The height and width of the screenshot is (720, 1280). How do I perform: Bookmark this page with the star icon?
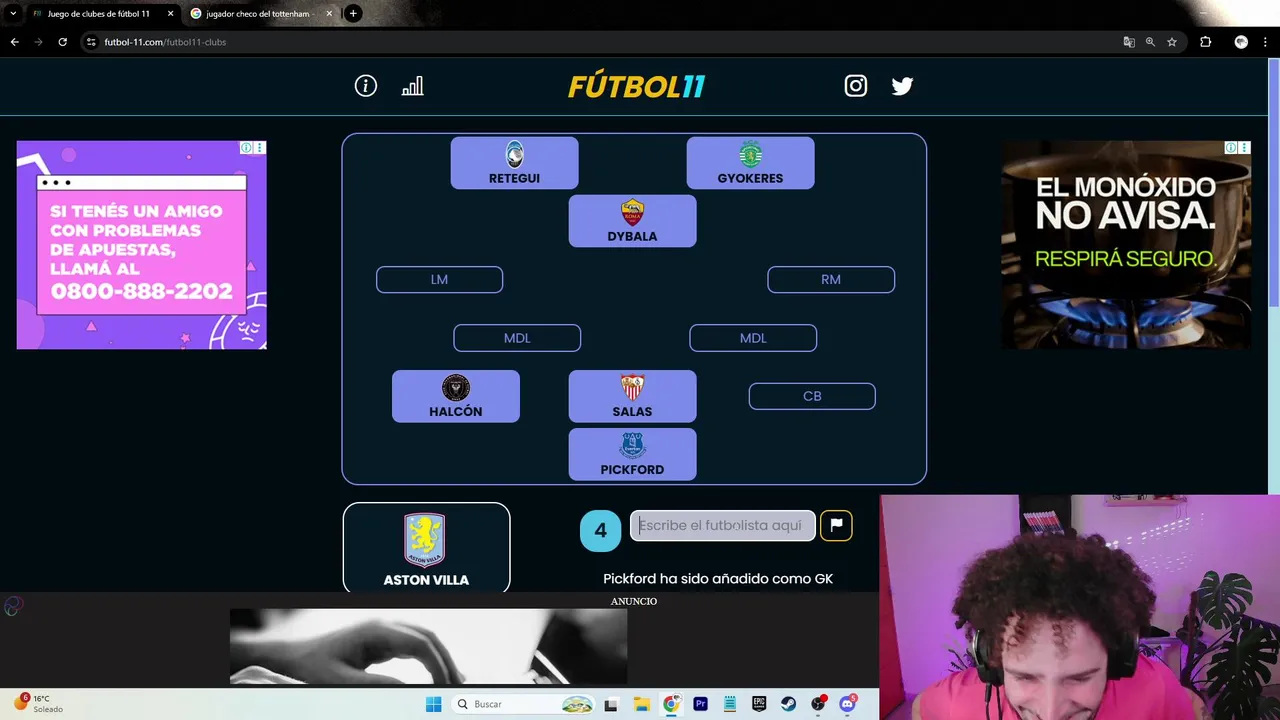coord(1172,42)
